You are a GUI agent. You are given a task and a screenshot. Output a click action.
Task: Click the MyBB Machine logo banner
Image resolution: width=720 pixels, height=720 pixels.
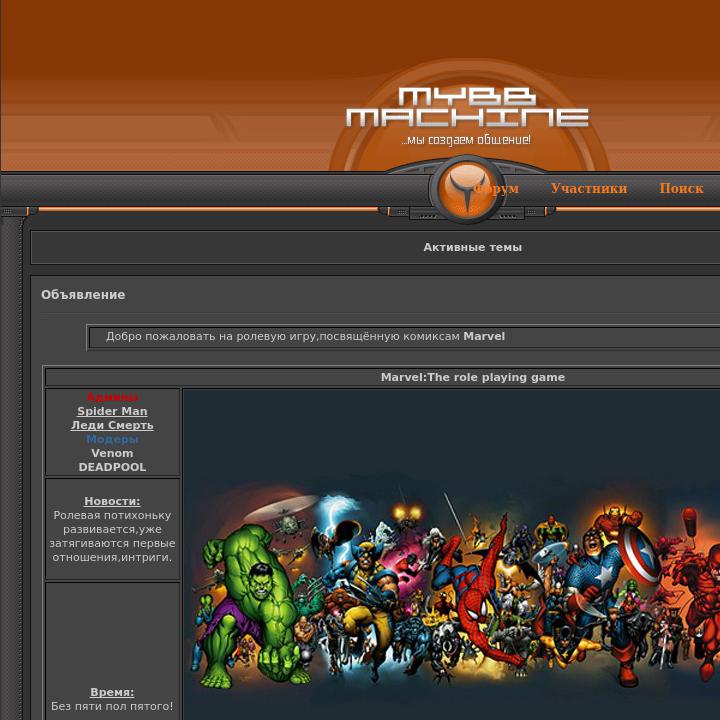(467, 107)
